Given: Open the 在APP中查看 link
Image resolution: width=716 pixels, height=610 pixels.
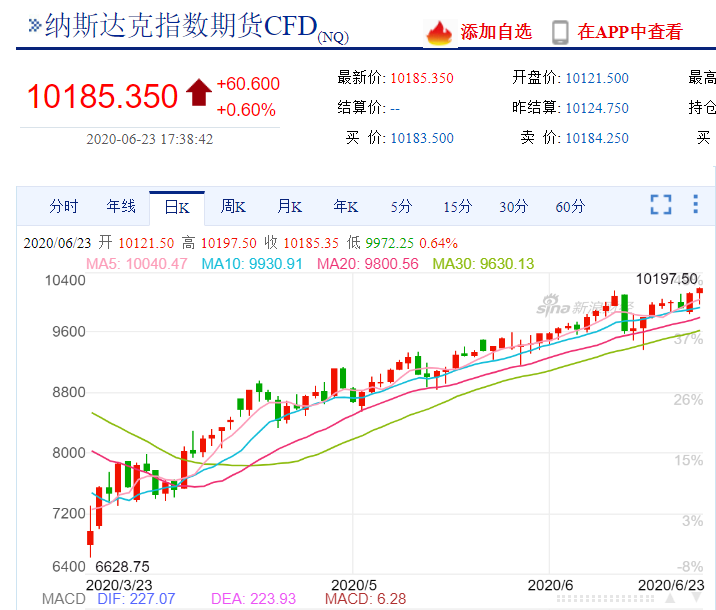Looking at the screenshot, I should point(630,32).
